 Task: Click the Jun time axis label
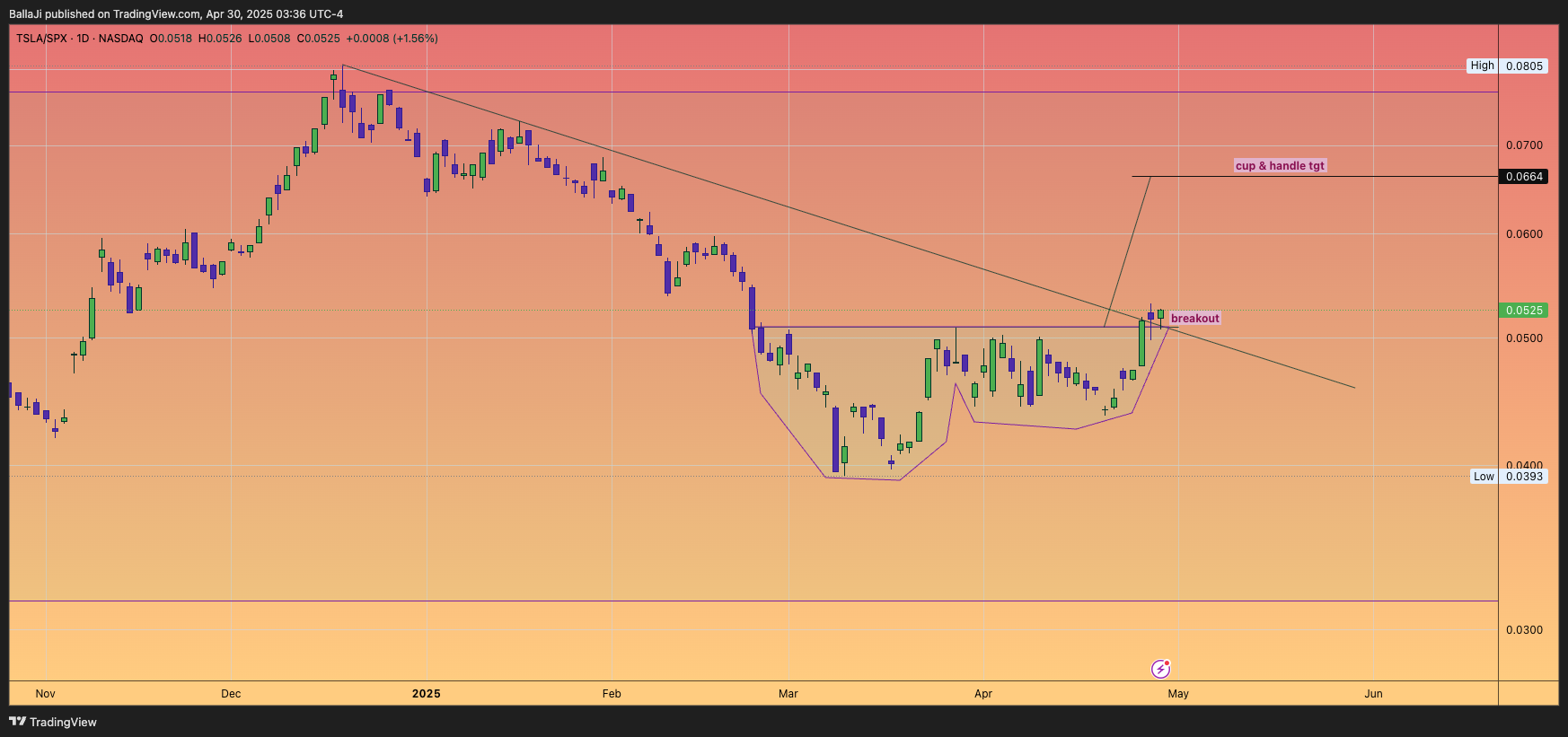(1373, 694)
